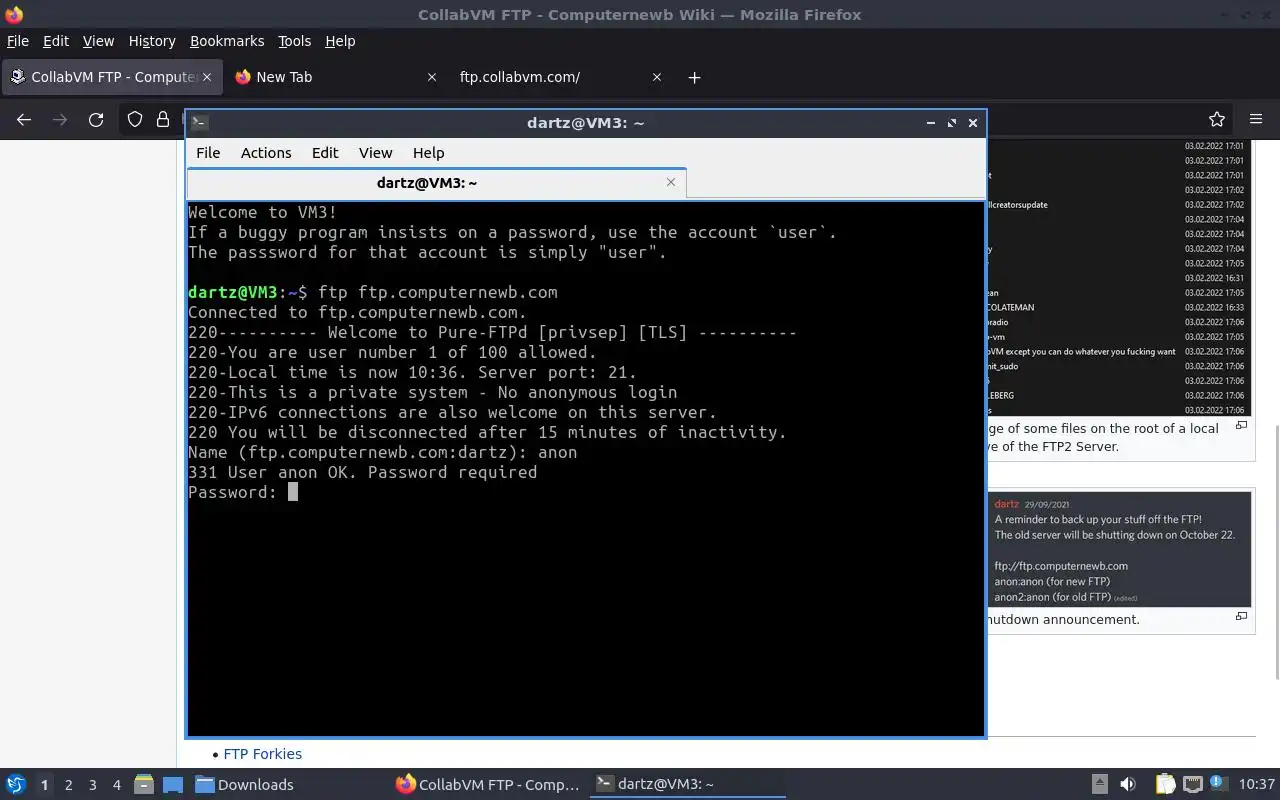Switch to CollabVM FTP browser tab
1280x800 pixels.
[110, 77]
